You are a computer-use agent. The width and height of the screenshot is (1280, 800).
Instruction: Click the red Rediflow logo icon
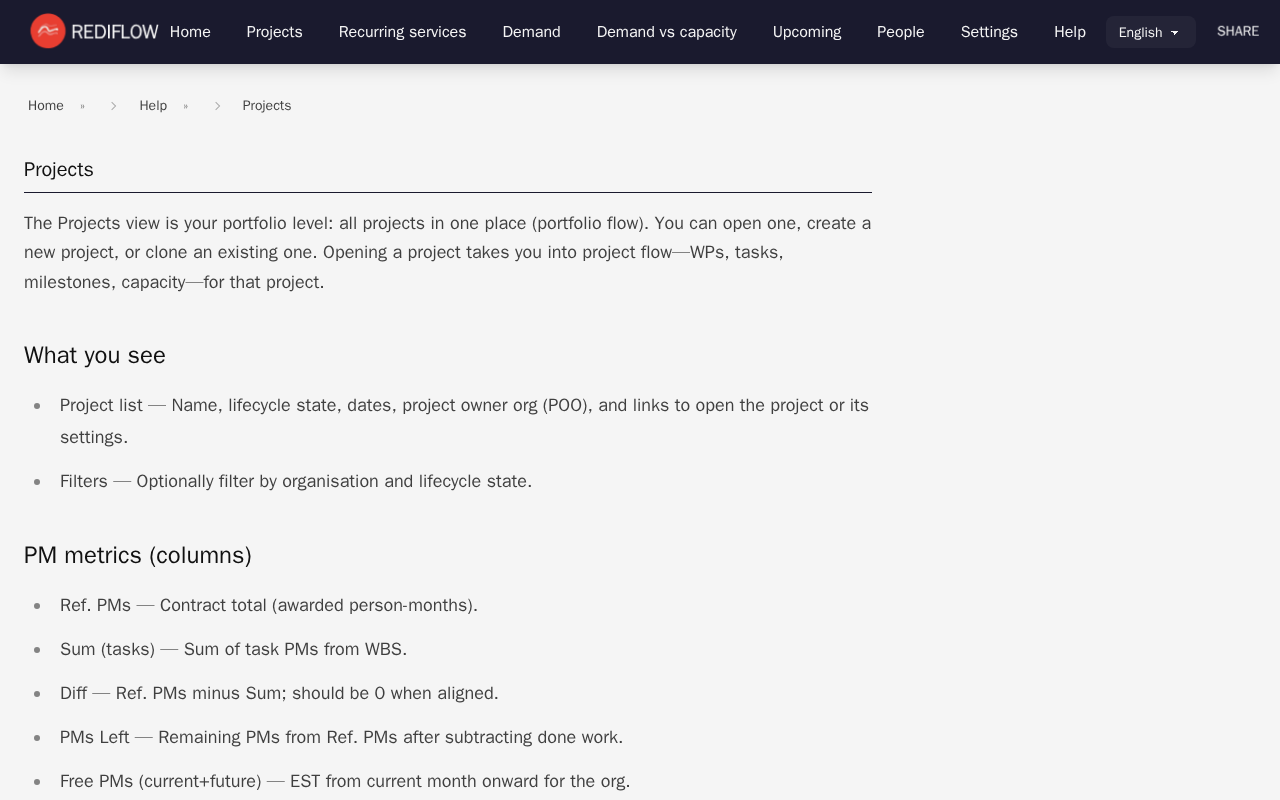point(47,31)
